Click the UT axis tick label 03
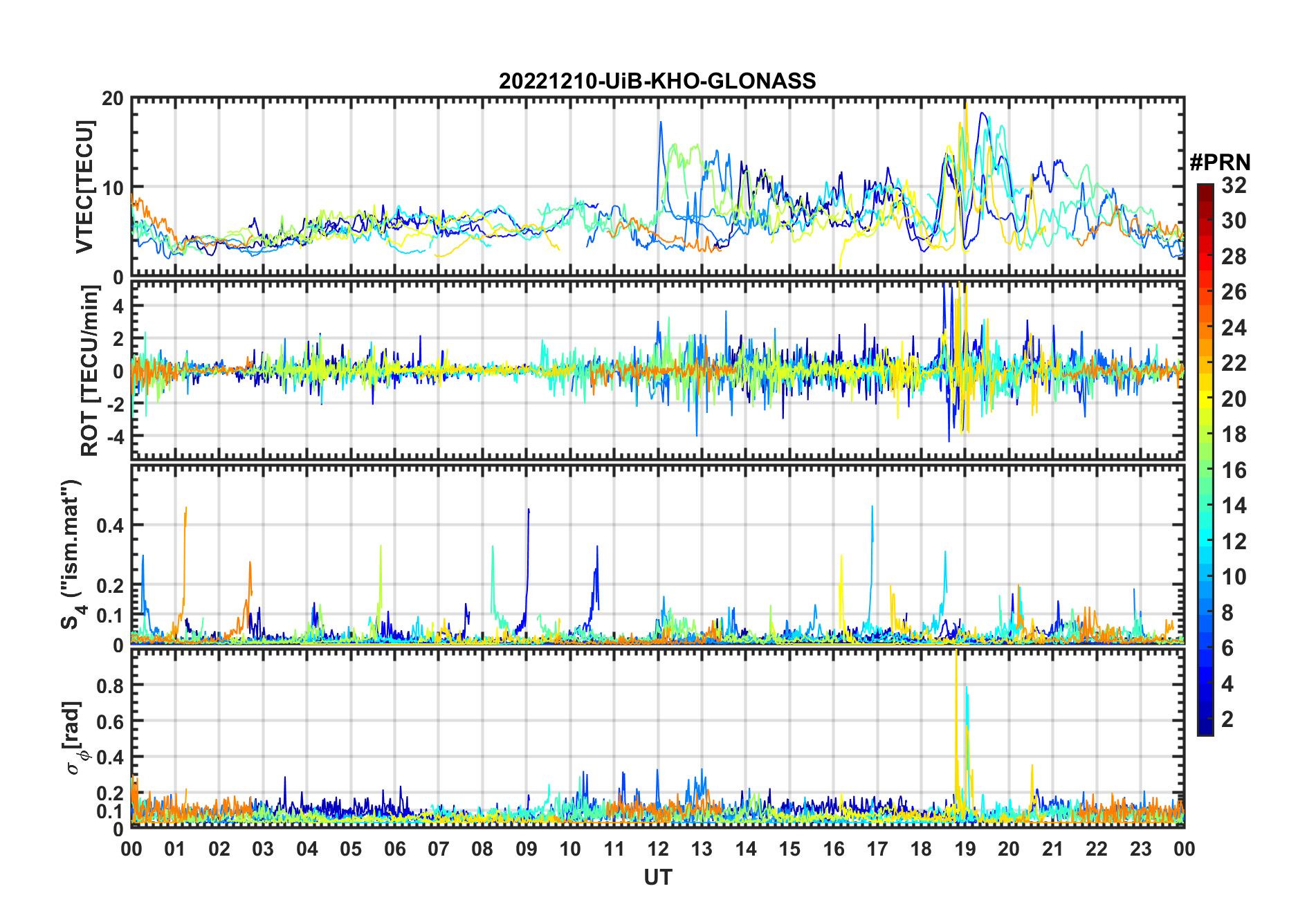Image resolution: width=1316 pixels, height=920 pixels. (x=263, y=849)
